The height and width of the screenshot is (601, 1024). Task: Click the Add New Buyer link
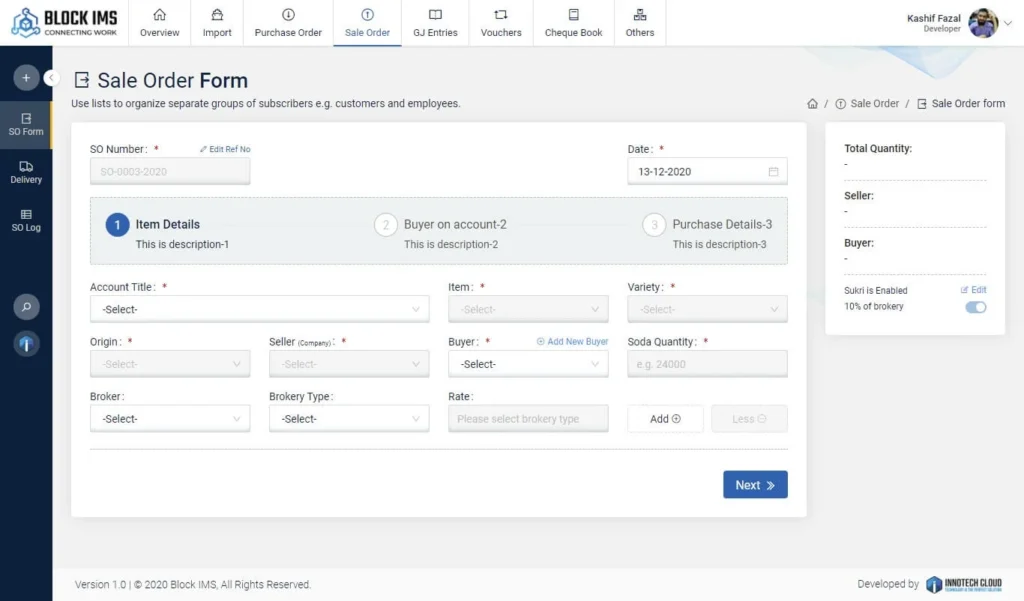pos(572,342)
